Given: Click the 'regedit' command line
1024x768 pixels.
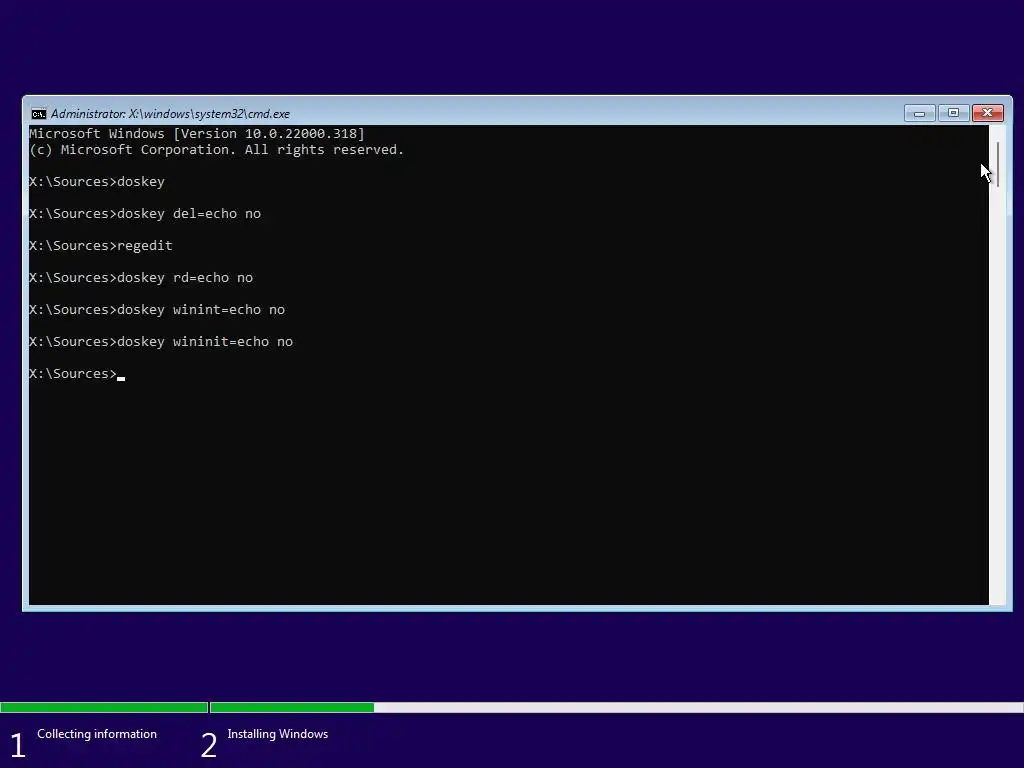Looking at the screenshot, I should (101, 246).
